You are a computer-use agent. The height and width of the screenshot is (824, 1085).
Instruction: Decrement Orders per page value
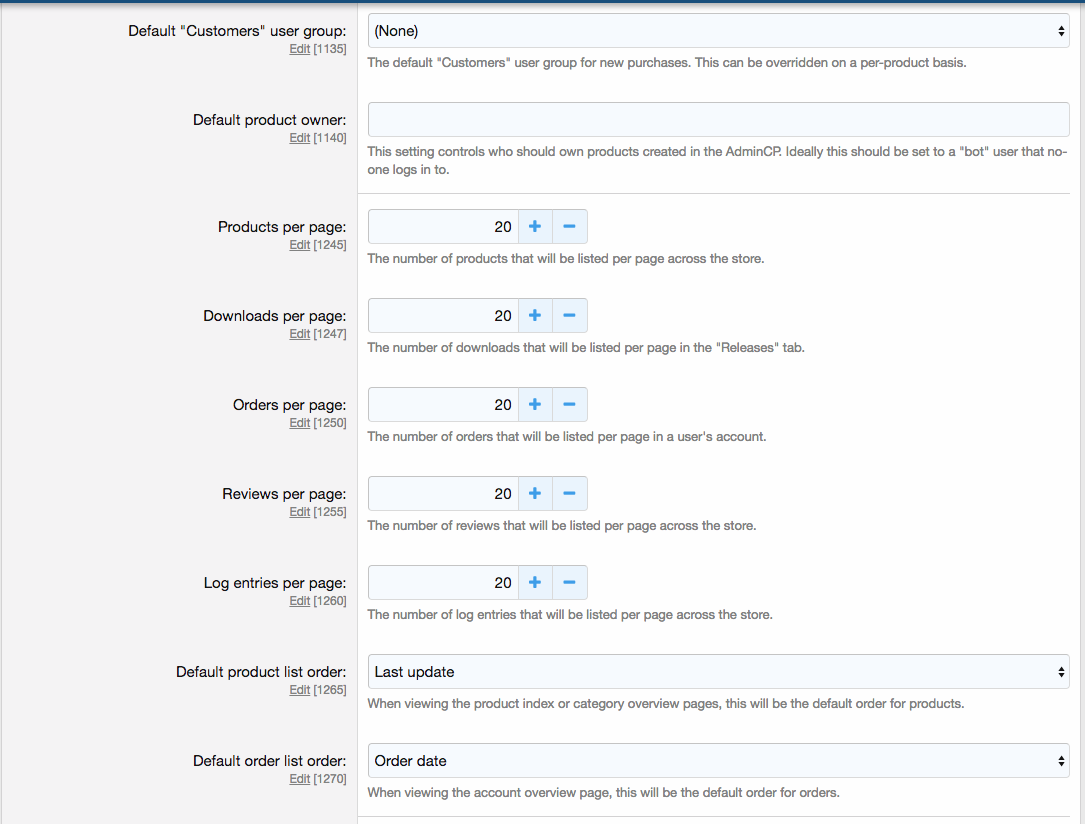(569, 405)
